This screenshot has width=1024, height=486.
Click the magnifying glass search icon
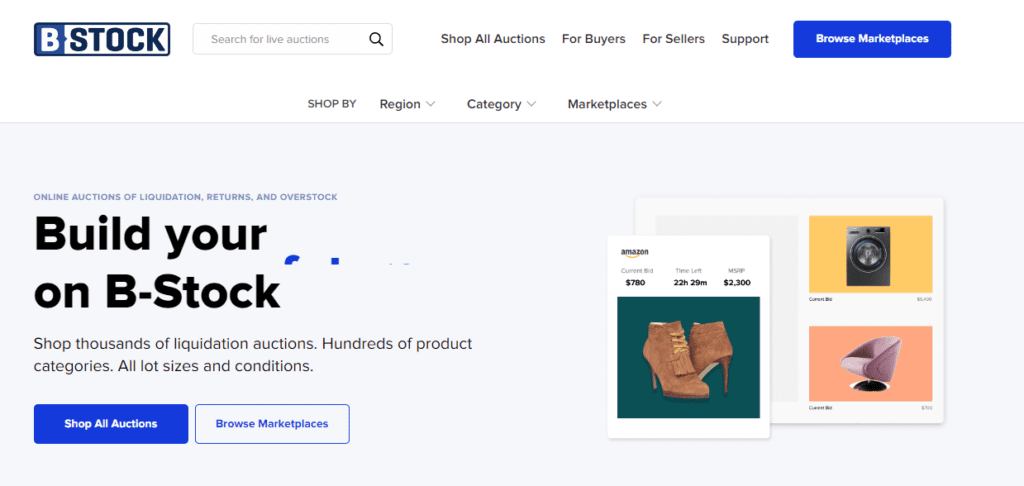(x=376, y=39)
